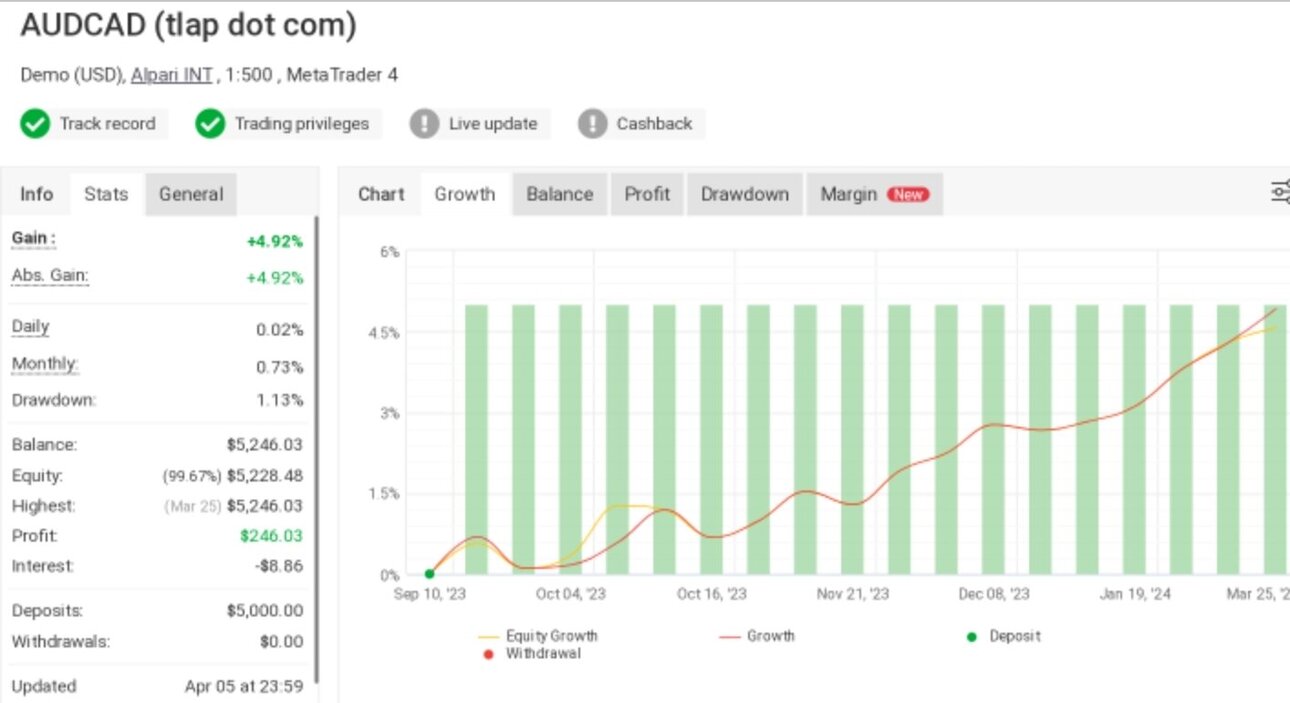
Task: Select the Growth chart tab
Action: tap(465, 194)
